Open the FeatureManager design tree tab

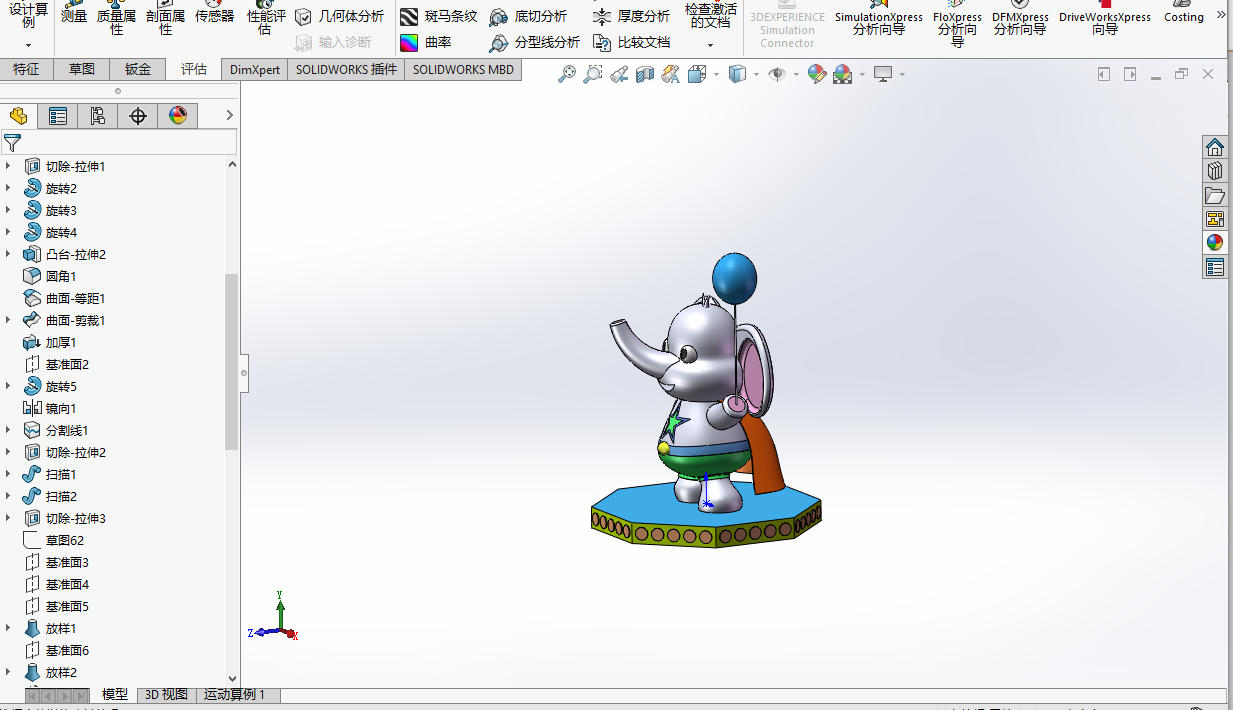point(18,116)
